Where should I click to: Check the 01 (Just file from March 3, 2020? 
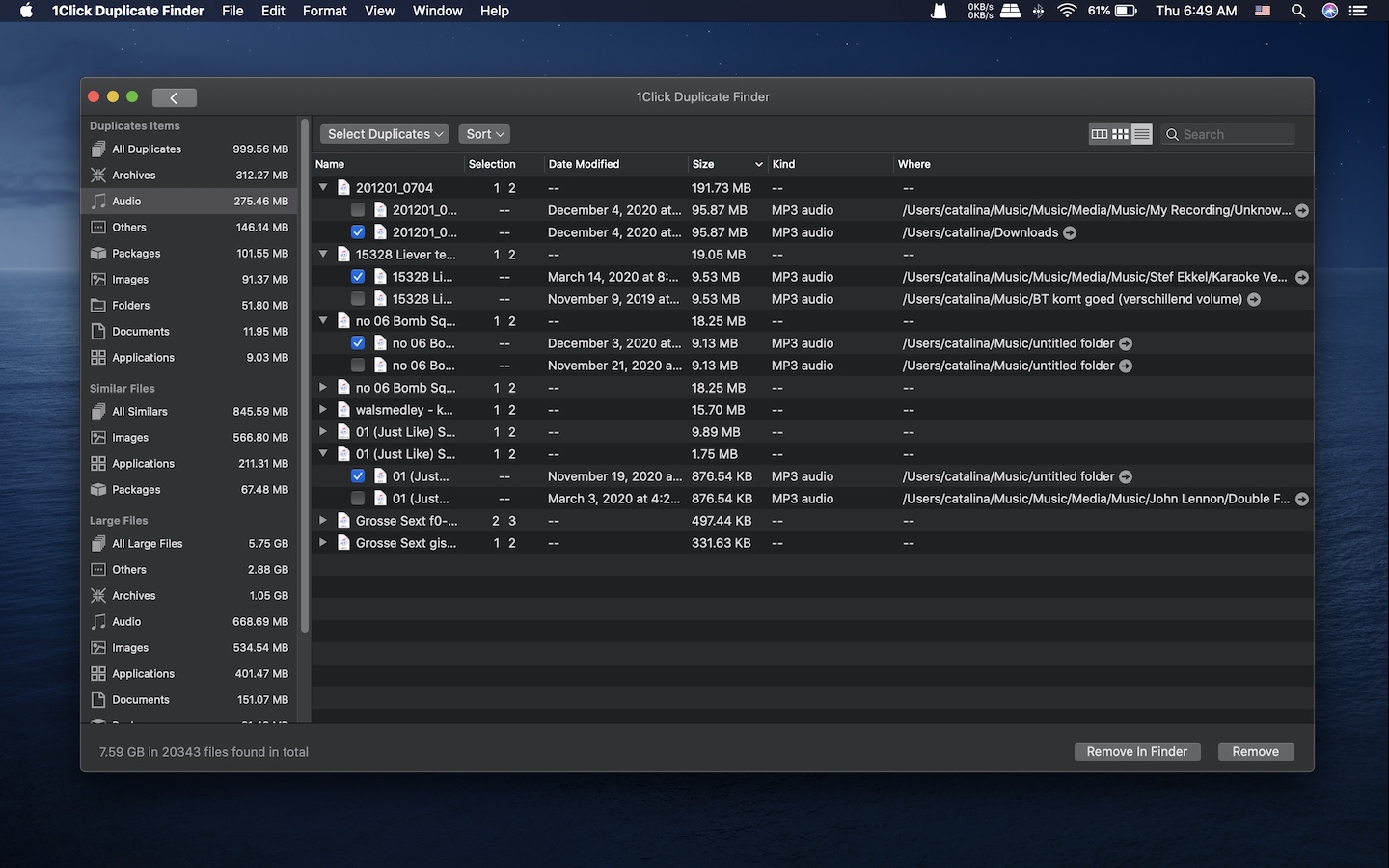358,499
